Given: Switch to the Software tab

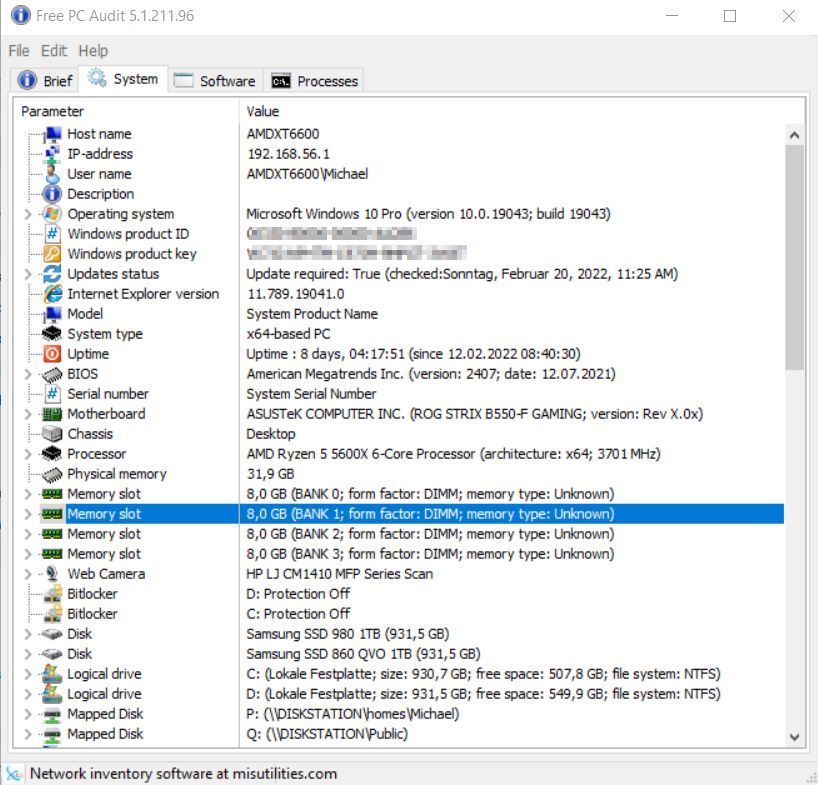Looking at the screenshot, I should [215, 81].
